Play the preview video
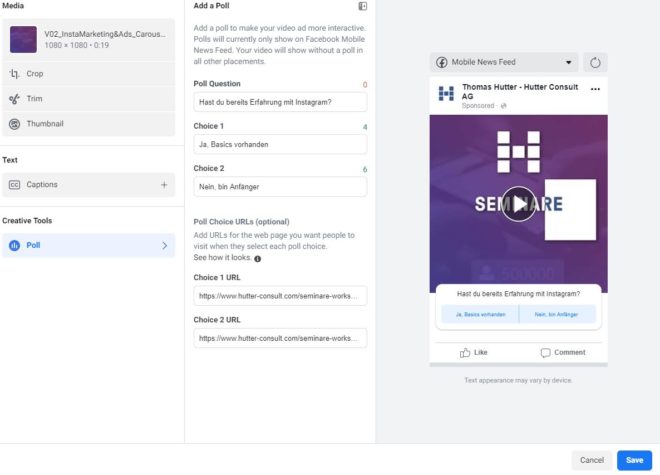The height and width of the screenshot is (475, 660). point(519,204)
